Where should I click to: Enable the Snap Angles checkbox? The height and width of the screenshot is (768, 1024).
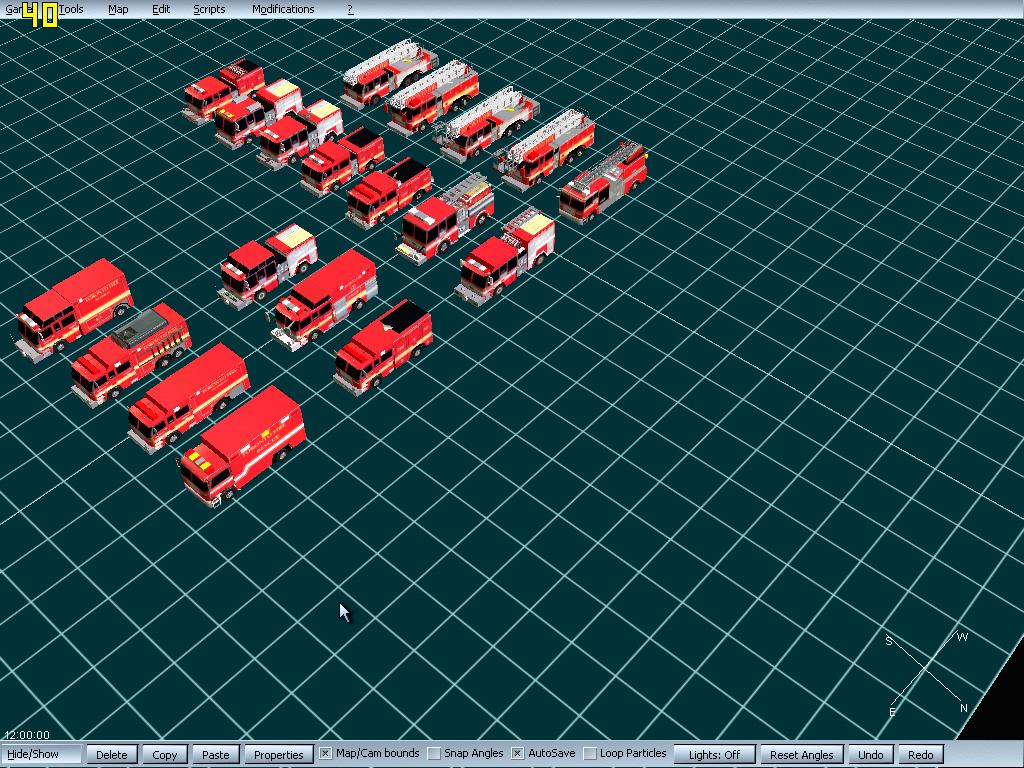pyautogui.click(x=434, y=754)
